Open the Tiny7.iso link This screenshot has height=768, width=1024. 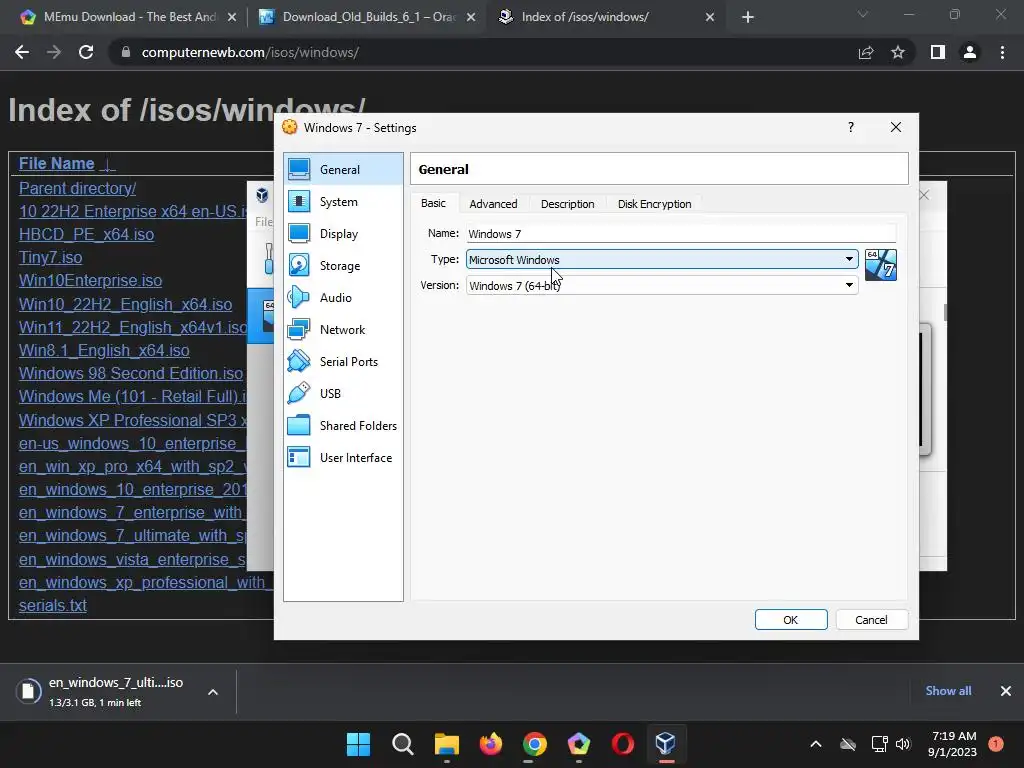coord(50,257)
